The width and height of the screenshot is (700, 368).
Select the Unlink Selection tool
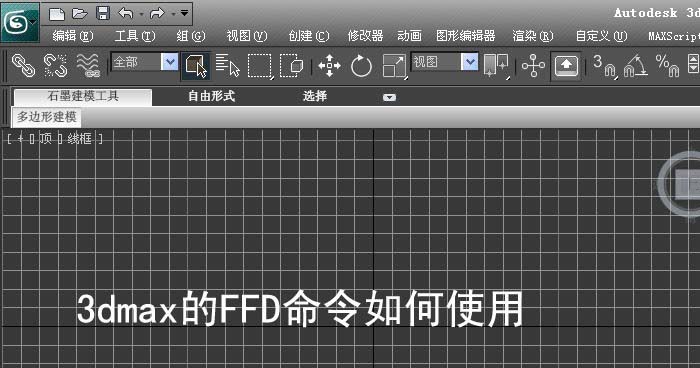pos(55,66)
